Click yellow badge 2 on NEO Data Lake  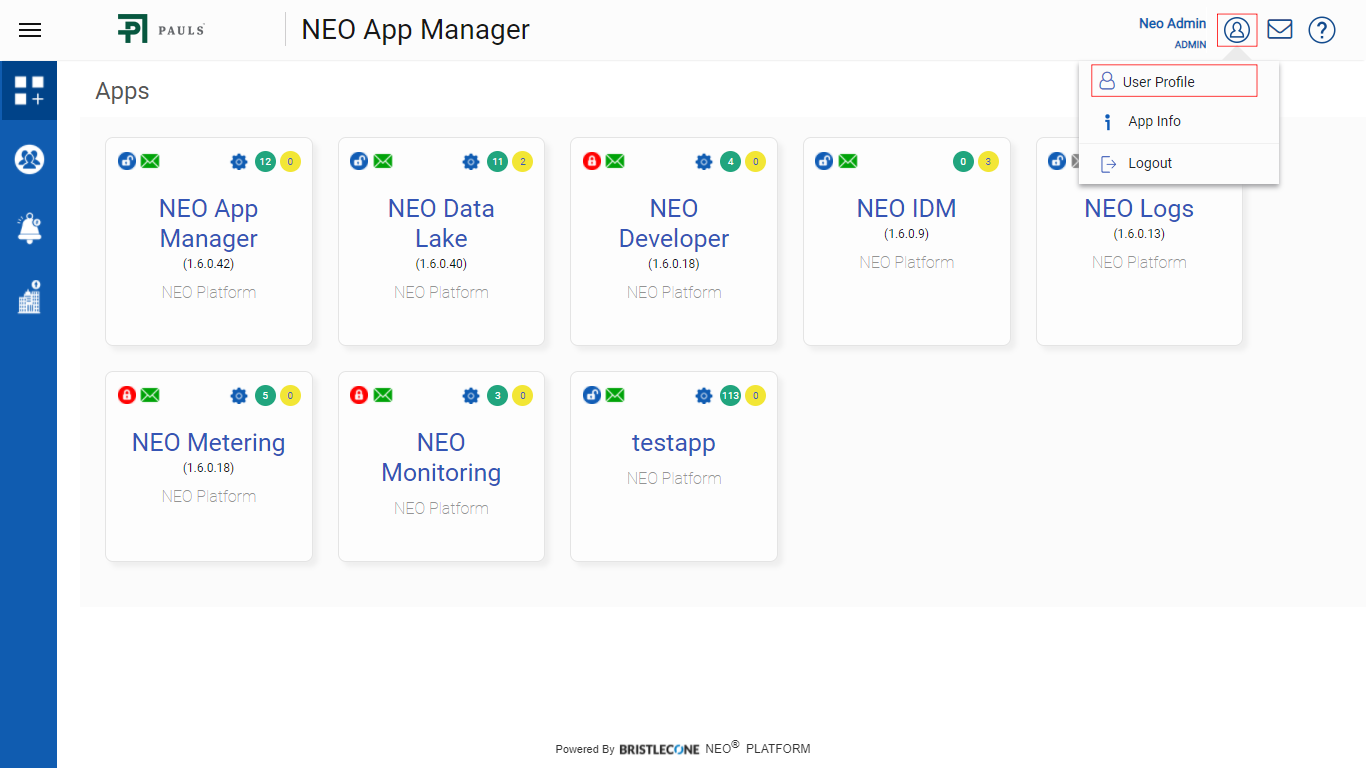click(x=522, y=161)
